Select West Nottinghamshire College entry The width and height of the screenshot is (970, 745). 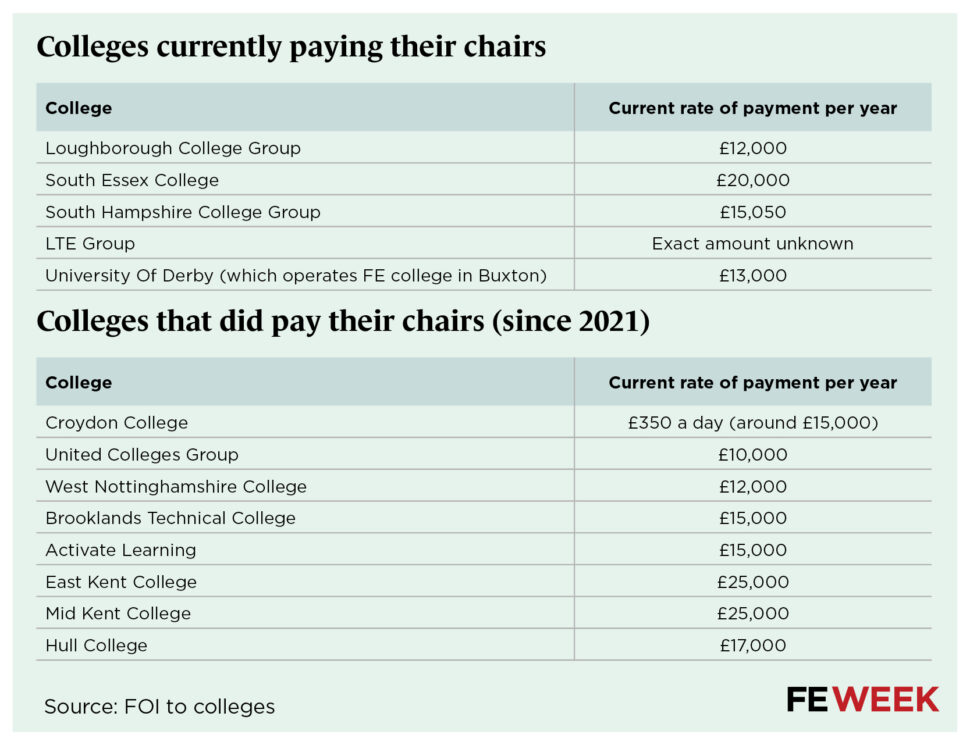click(x=176, y=487)
